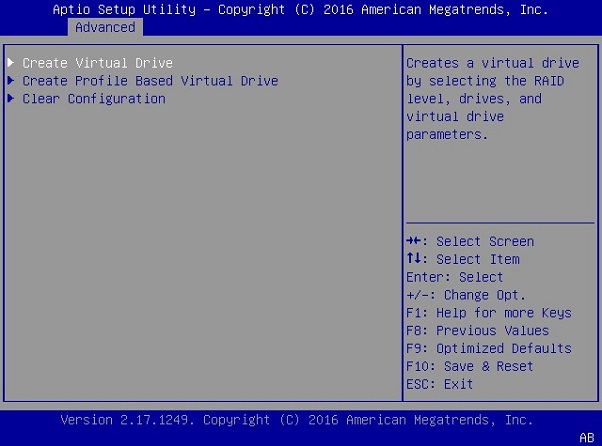
Task: Open Create Profile Based Virtual Drive
Action: 150,81
